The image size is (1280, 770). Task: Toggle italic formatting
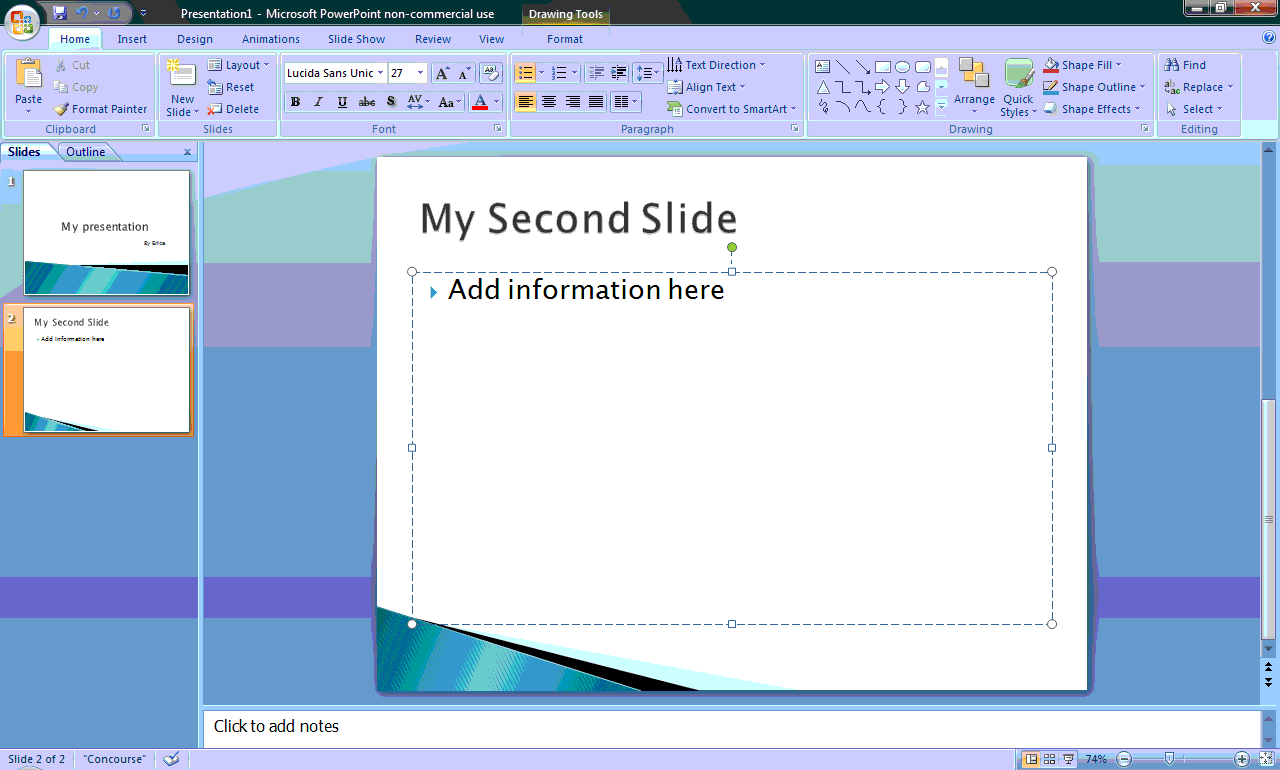tap(318, 101)
